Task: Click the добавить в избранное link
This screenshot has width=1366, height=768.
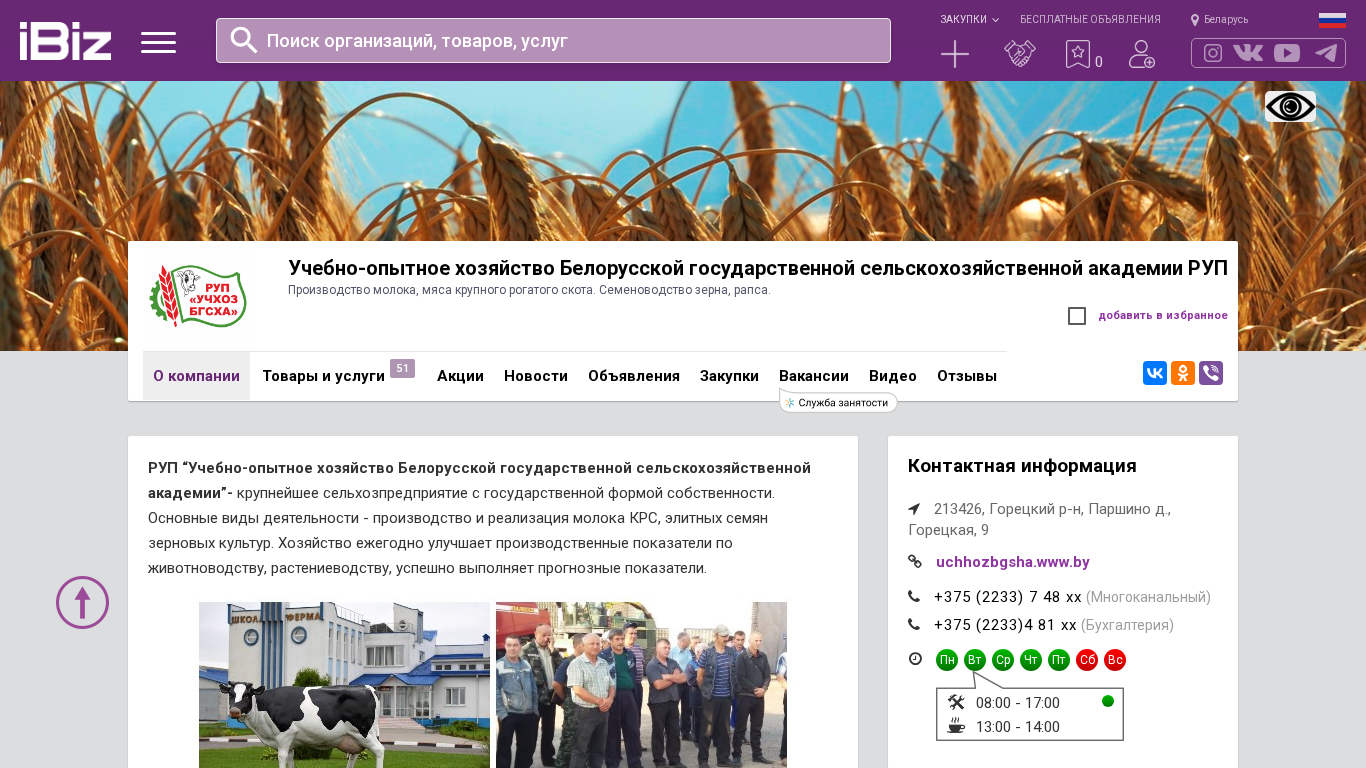Action: coord(1163,316)
